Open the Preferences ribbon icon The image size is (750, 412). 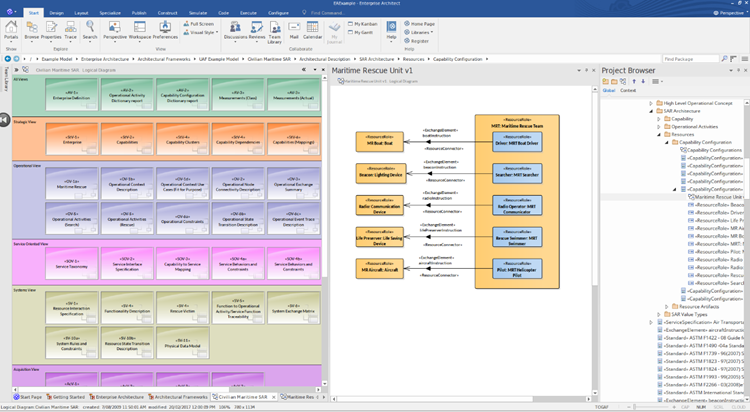click(x=165, y=30)
